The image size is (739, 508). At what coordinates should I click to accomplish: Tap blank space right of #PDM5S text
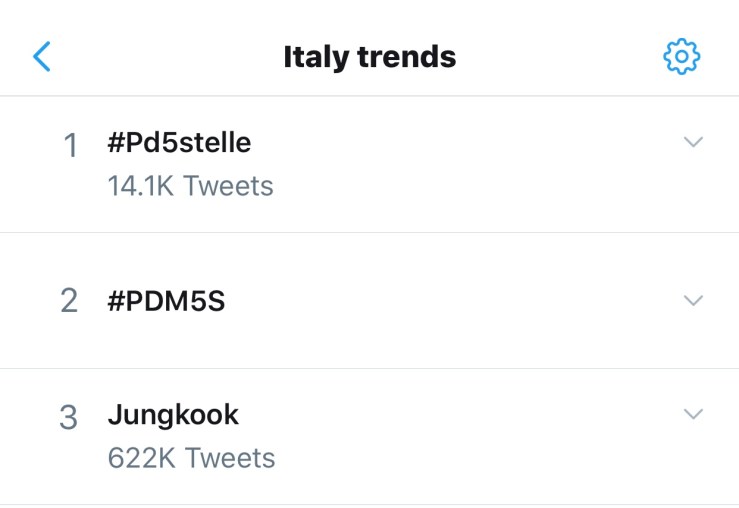click(x=450, y=301)
